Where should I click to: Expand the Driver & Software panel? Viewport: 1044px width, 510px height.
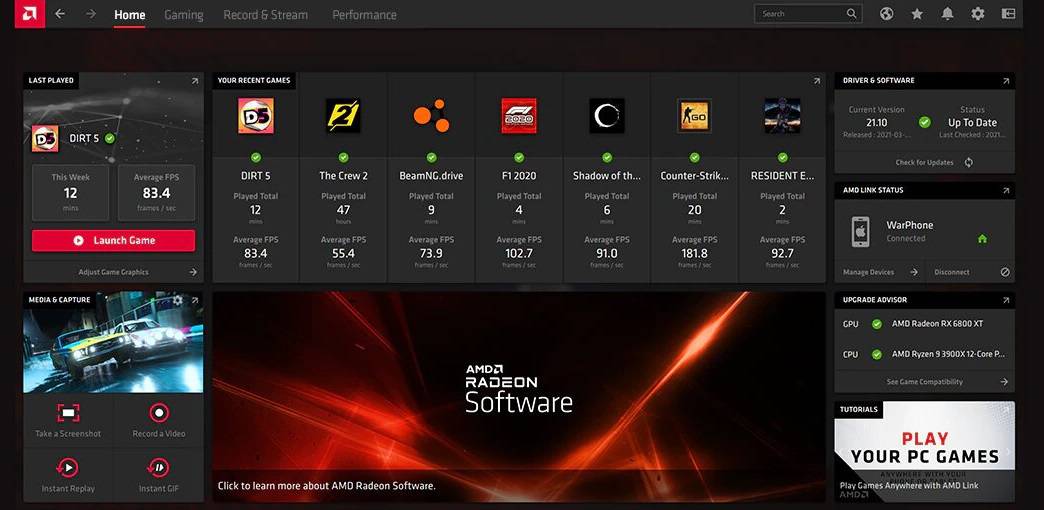[1005, 81]
